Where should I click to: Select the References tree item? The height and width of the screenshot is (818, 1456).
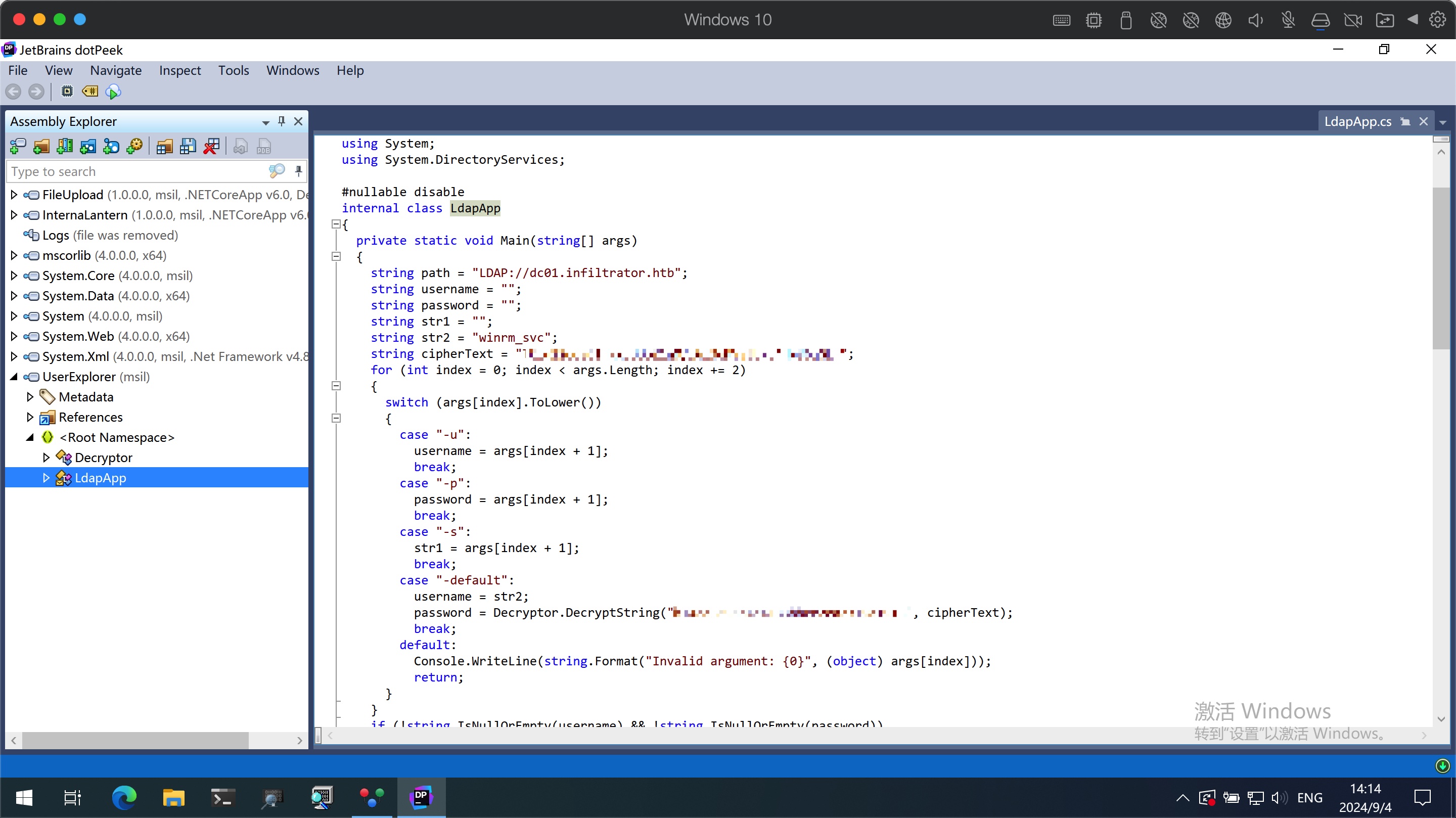tap(90, 417)
